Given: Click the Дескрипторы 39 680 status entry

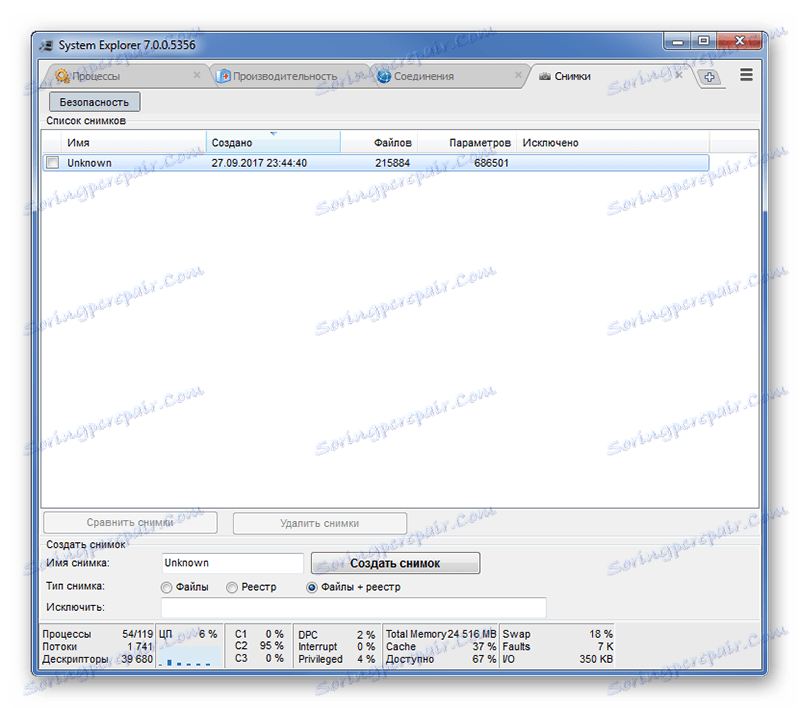Looking at the screenshot, I should pyautogui.click(x=97, y=659).
